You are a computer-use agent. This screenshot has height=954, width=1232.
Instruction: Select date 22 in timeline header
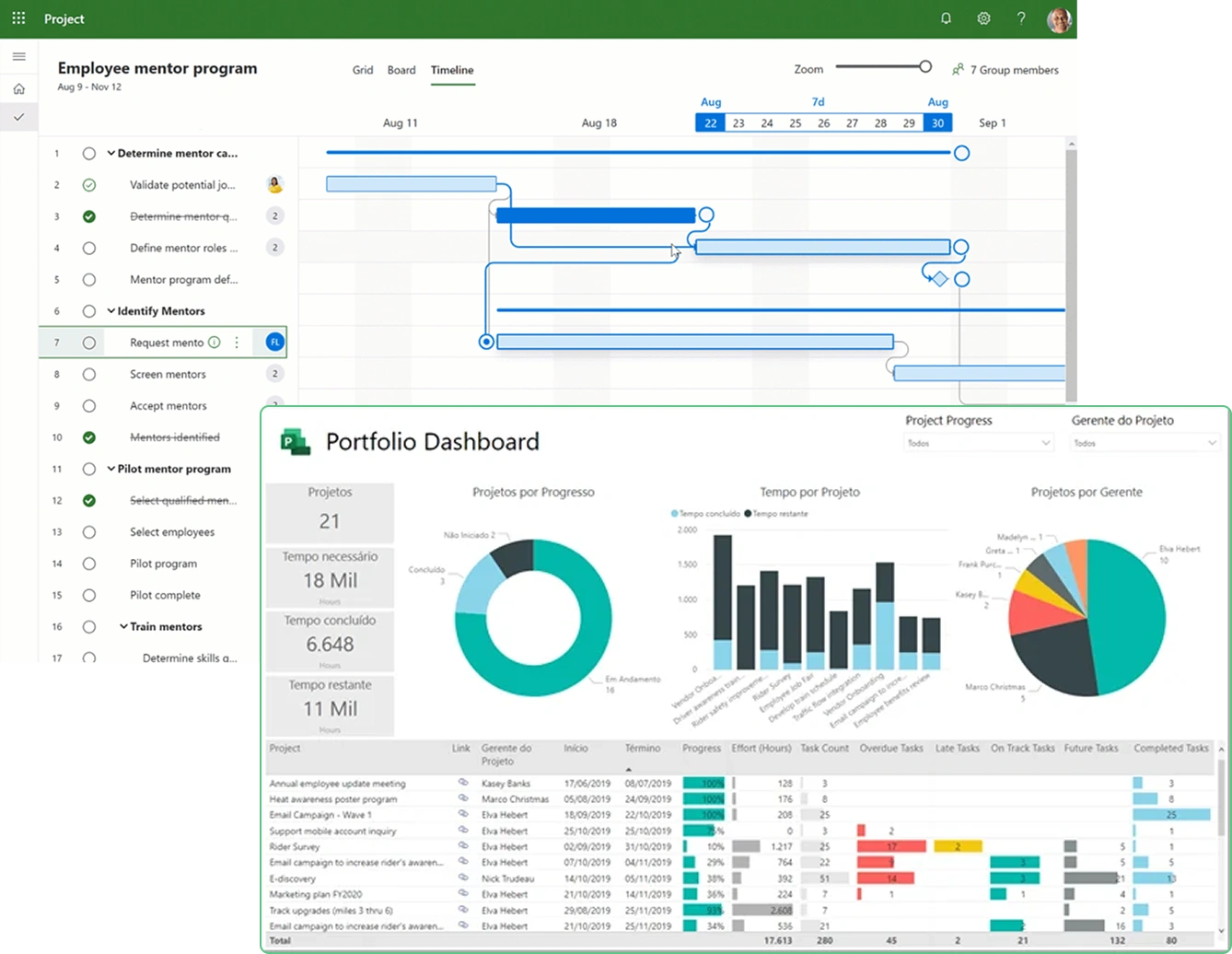pyautogui.click(x=710, y=122)
